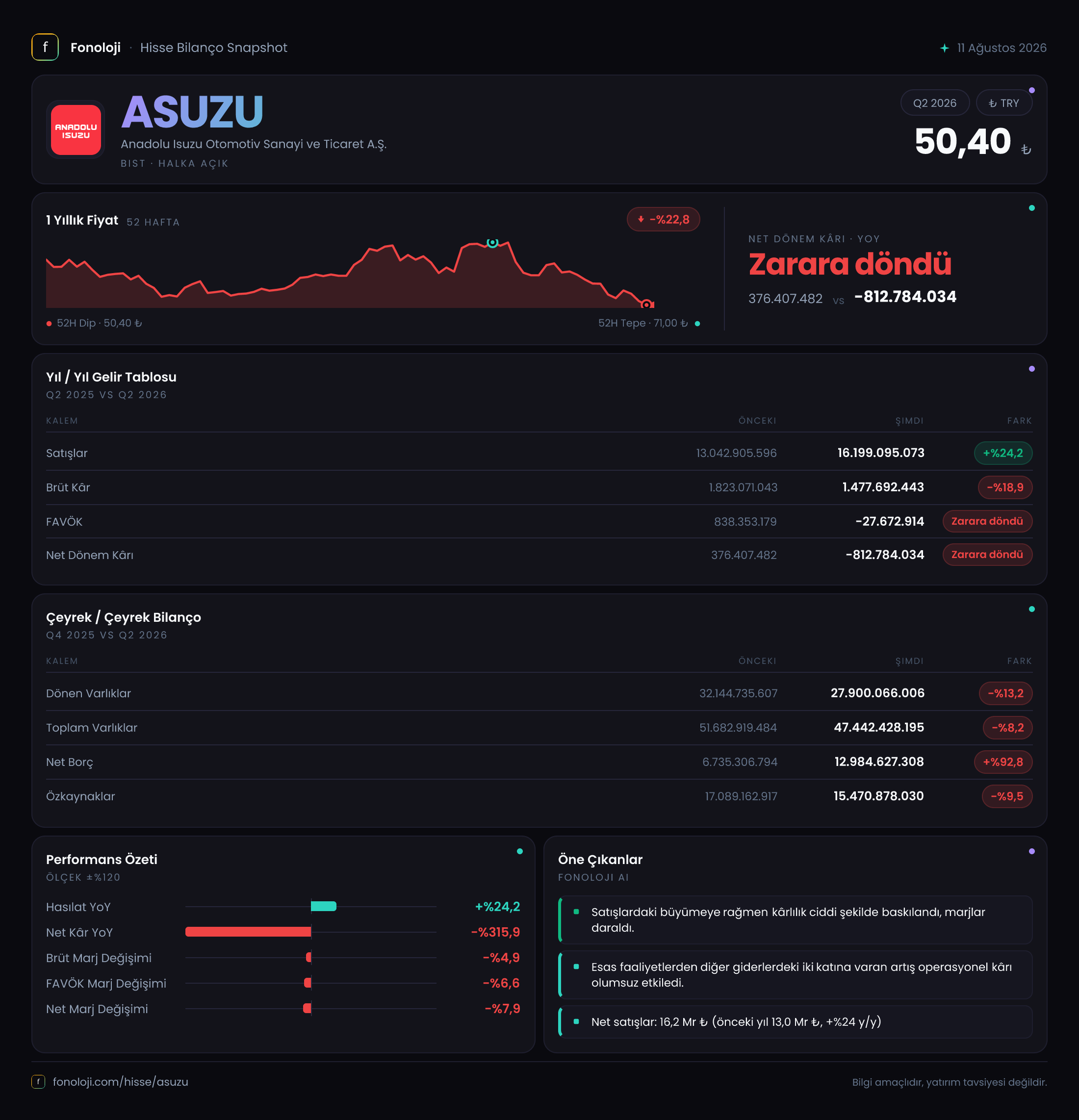Click the large red 'Zarara döndü' headline
Screen dimensions: 1079x1120
click(850, 264)
